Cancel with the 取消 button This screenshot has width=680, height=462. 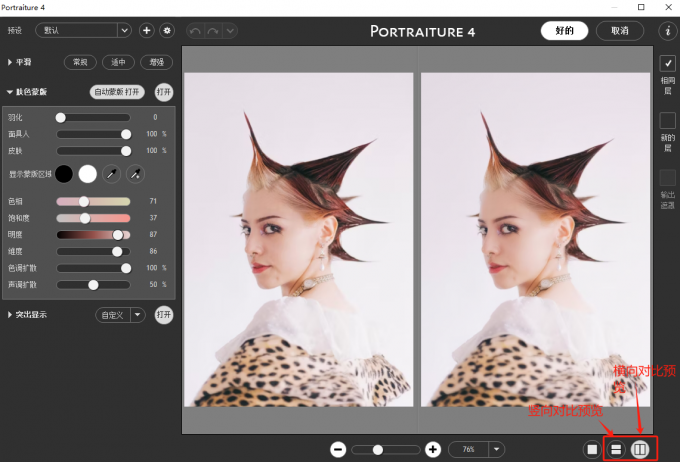(x=620, y=30)
